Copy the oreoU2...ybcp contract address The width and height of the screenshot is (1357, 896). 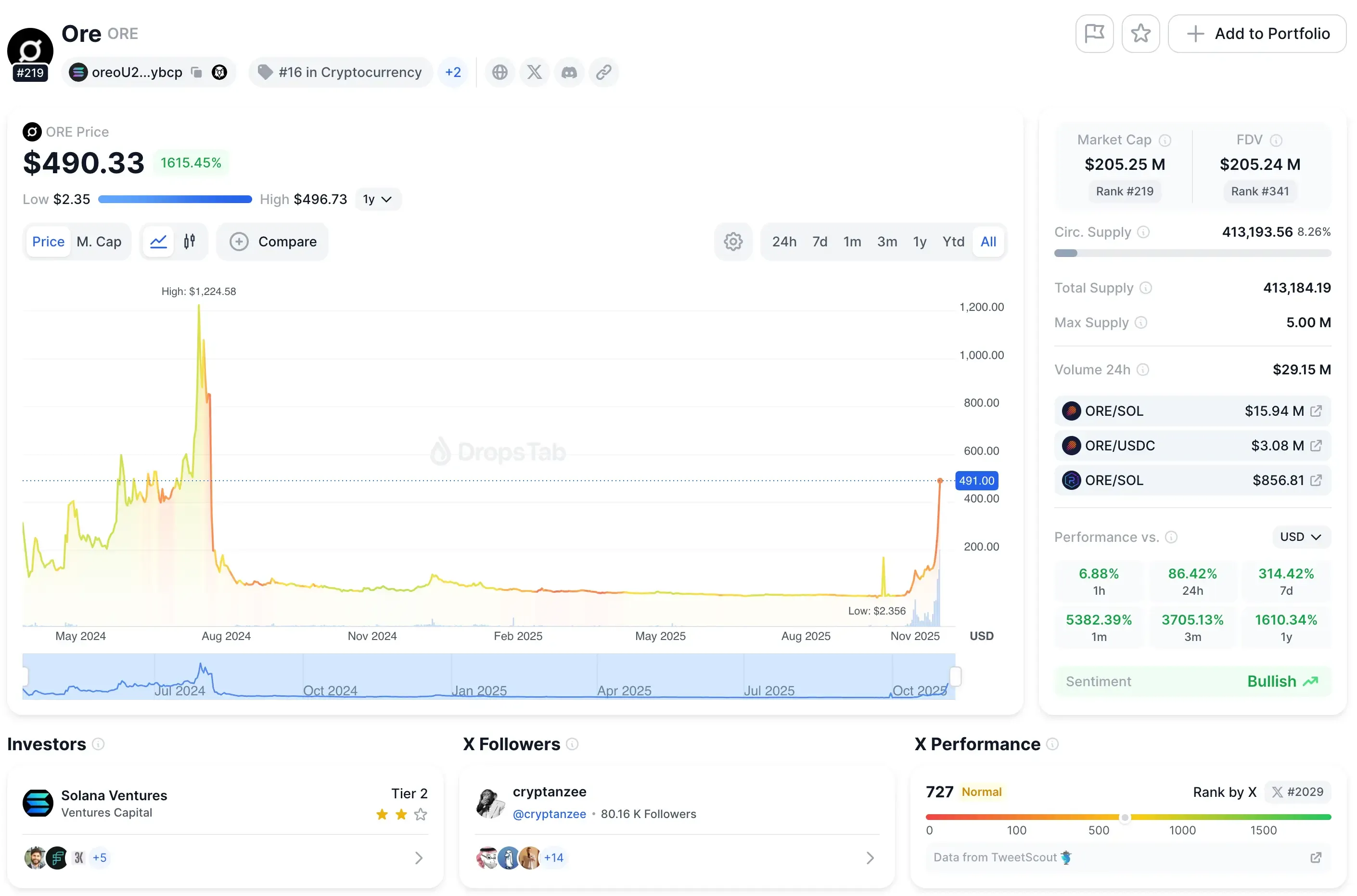pyautogui.click(x=196, y=72)
